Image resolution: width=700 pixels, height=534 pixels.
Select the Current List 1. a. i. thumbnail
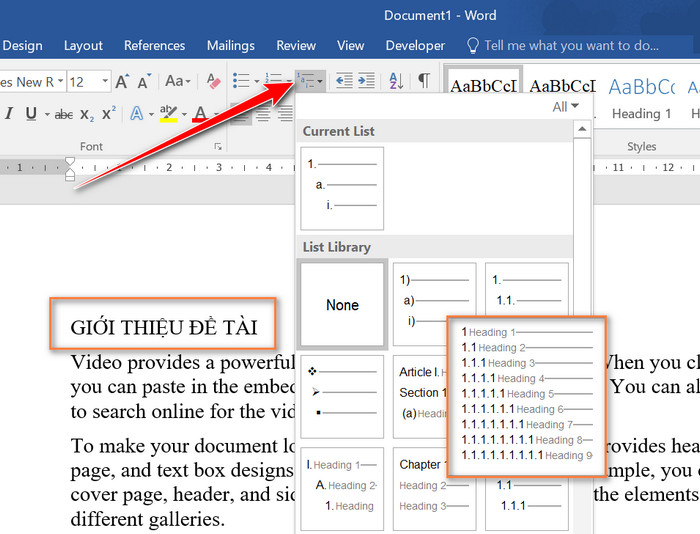click(x=342, y=188)
